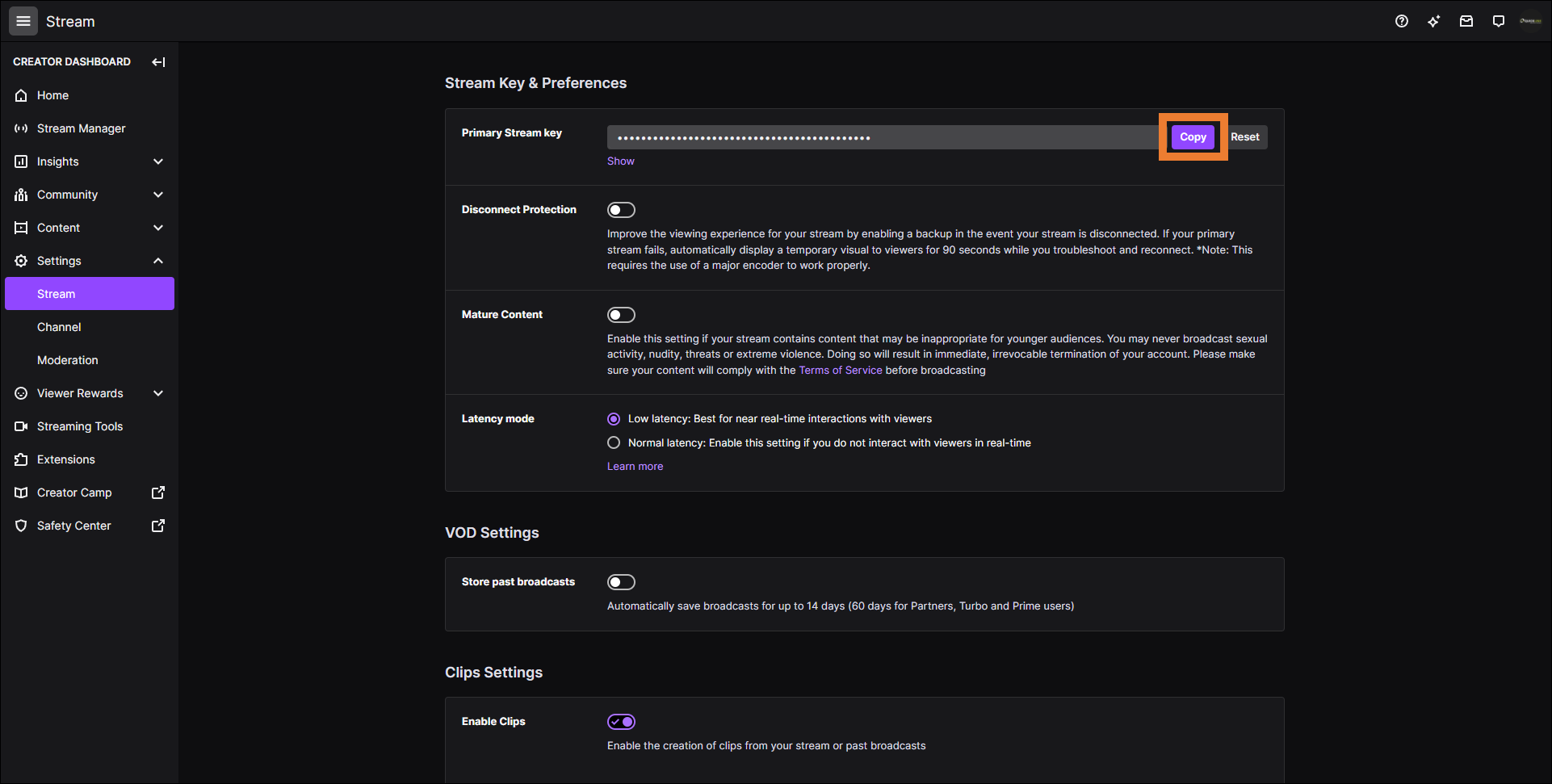This screenshot has height=784, width=1552.
Task: Expand the Insights section chevron
Action: point(158,161)
